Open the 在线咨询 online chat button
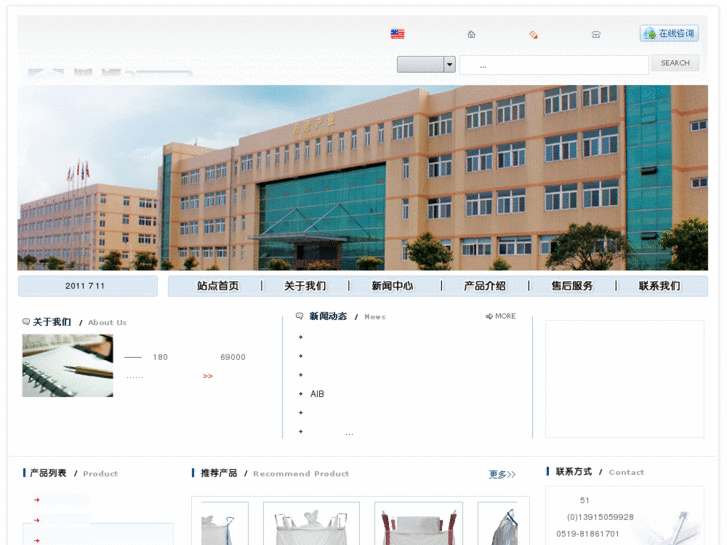Viewport: 727px width, 545px height. point(670,33)
